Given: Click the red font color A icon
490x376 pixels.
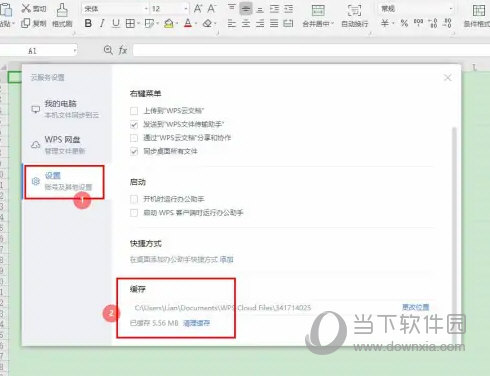Looking at the screenshot, I should point(188,23).
